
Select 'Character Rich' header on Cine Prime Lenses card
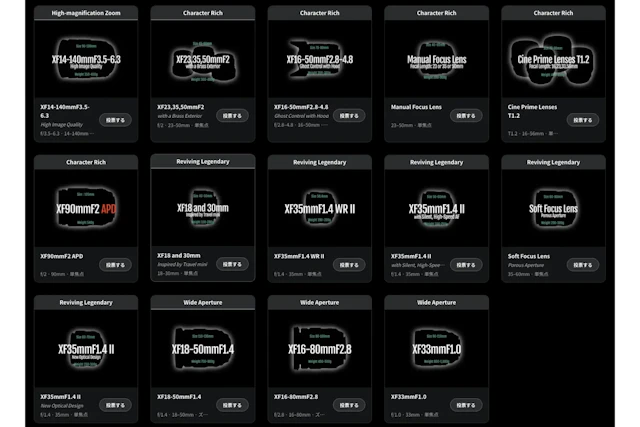(x=553, y=13)
